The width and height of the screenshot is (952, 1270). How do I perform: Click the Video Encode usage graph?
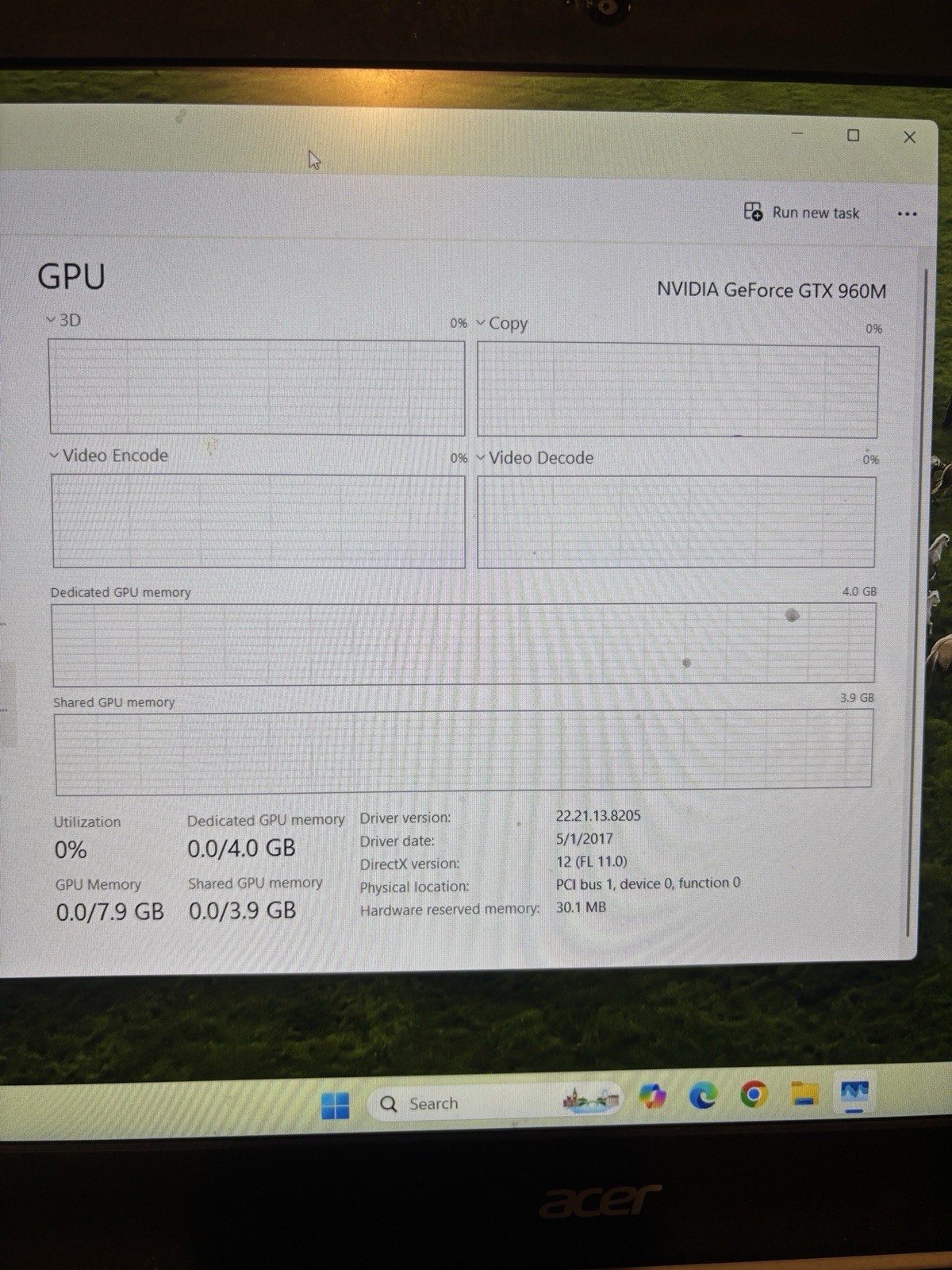258,521
